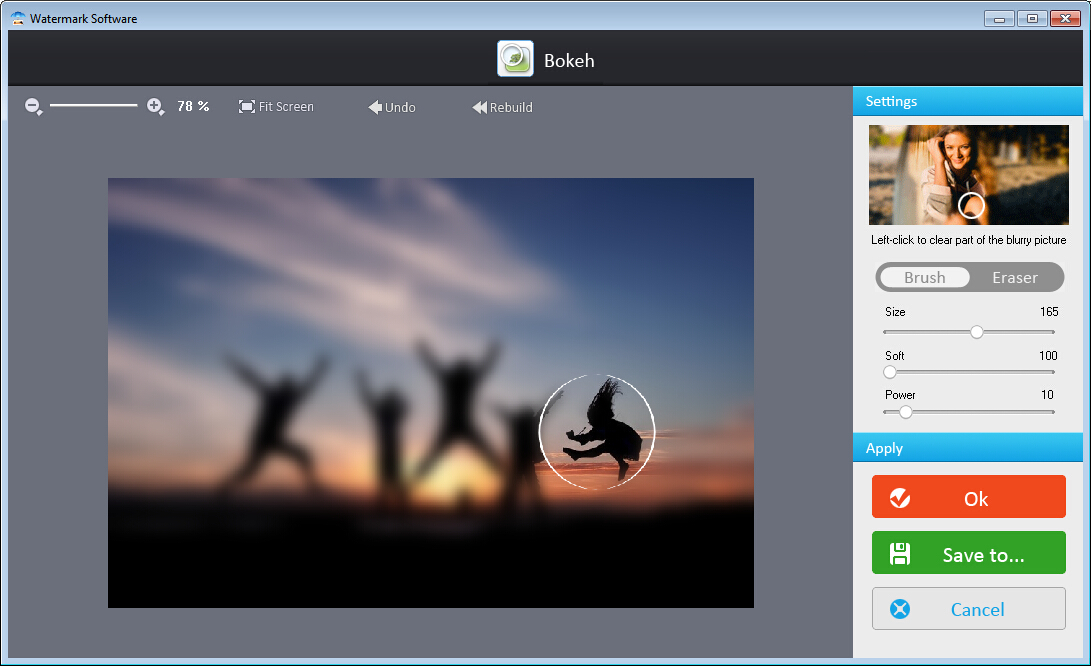Click the Fit Screen button

[x=276, y=106]
